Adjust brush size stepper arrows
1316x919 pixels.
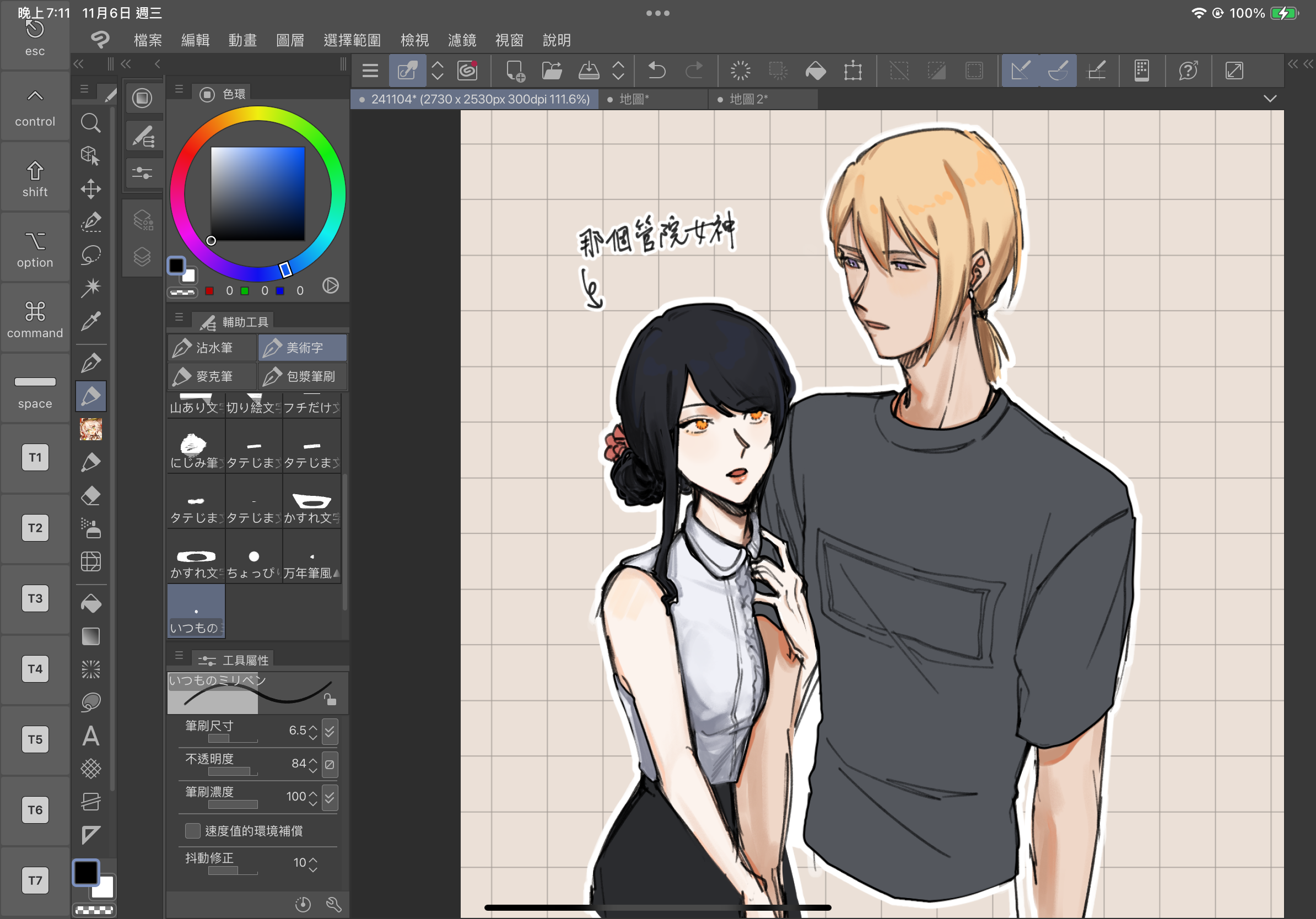click(313, 732)
